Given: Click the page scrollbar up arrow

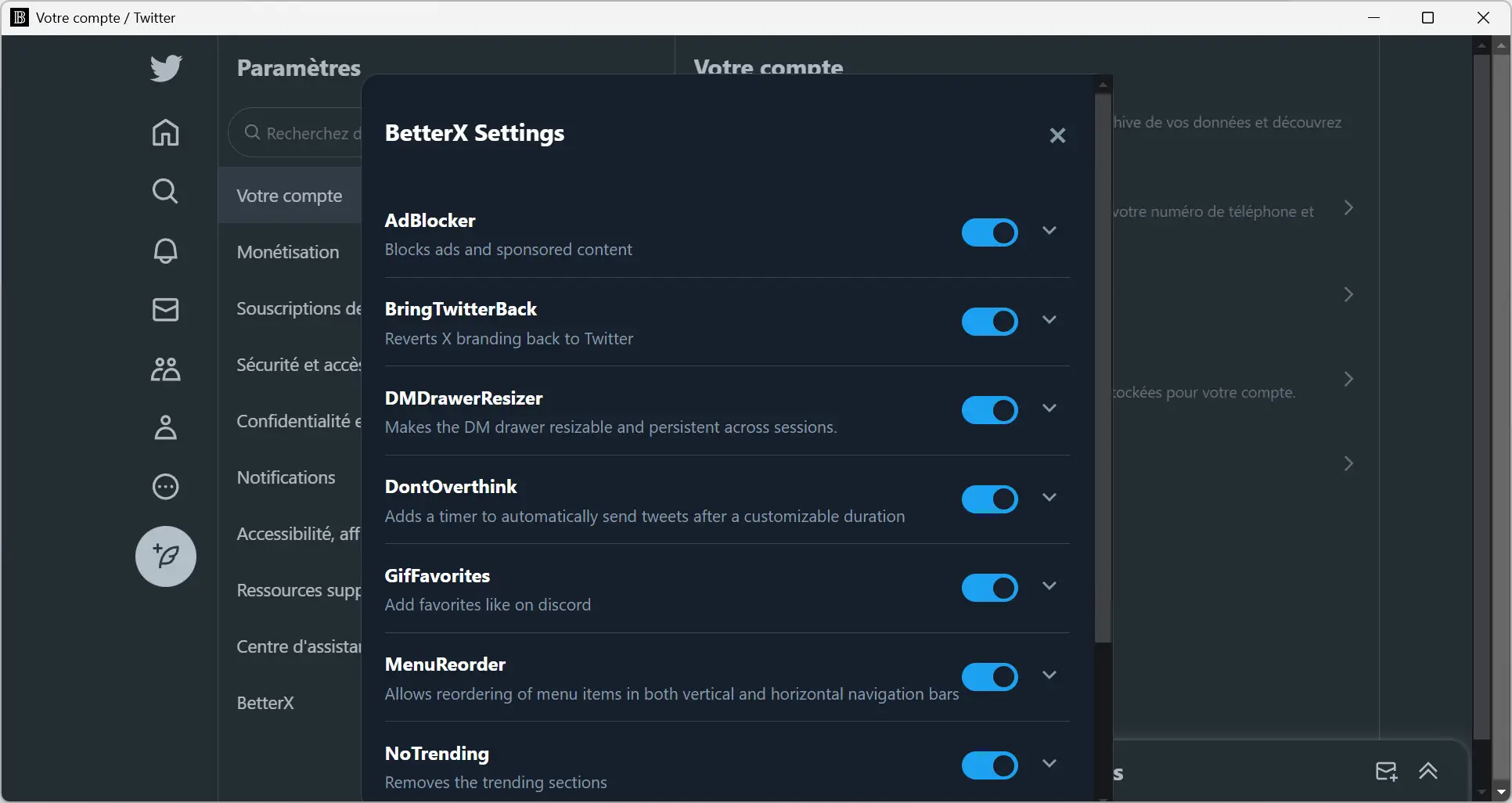Looking at the screenshot, I should tap(1501, 45).
